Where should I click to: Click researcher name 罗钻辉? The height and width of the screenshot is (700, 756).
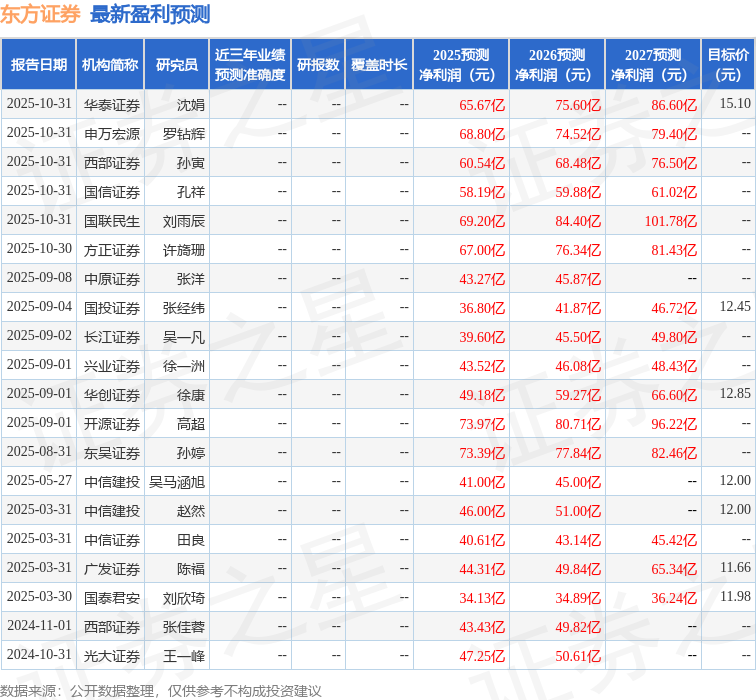[x=184, y=134]
